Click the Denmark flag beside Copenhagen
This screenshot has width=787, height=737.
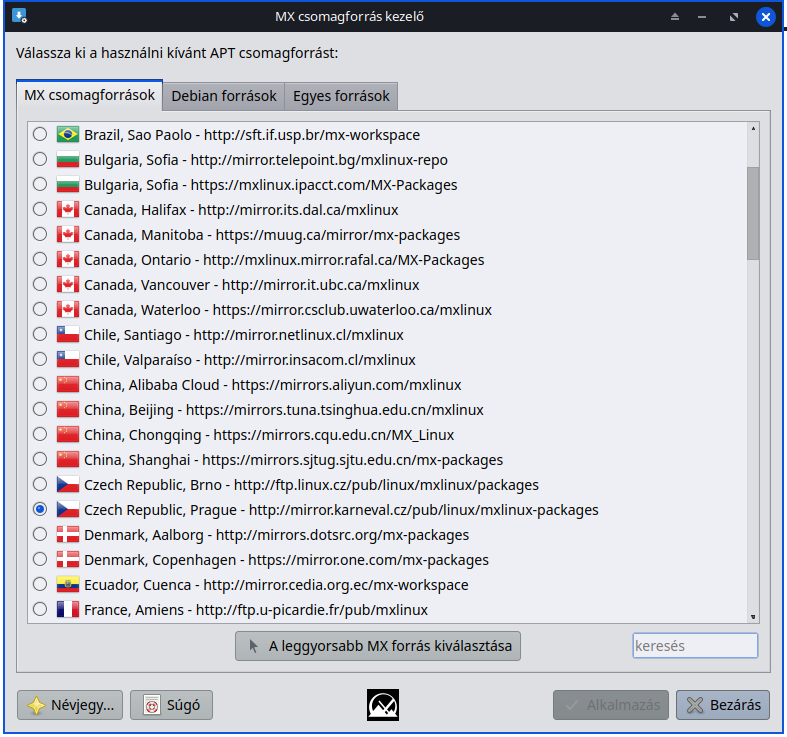click(x=68, y=559)
